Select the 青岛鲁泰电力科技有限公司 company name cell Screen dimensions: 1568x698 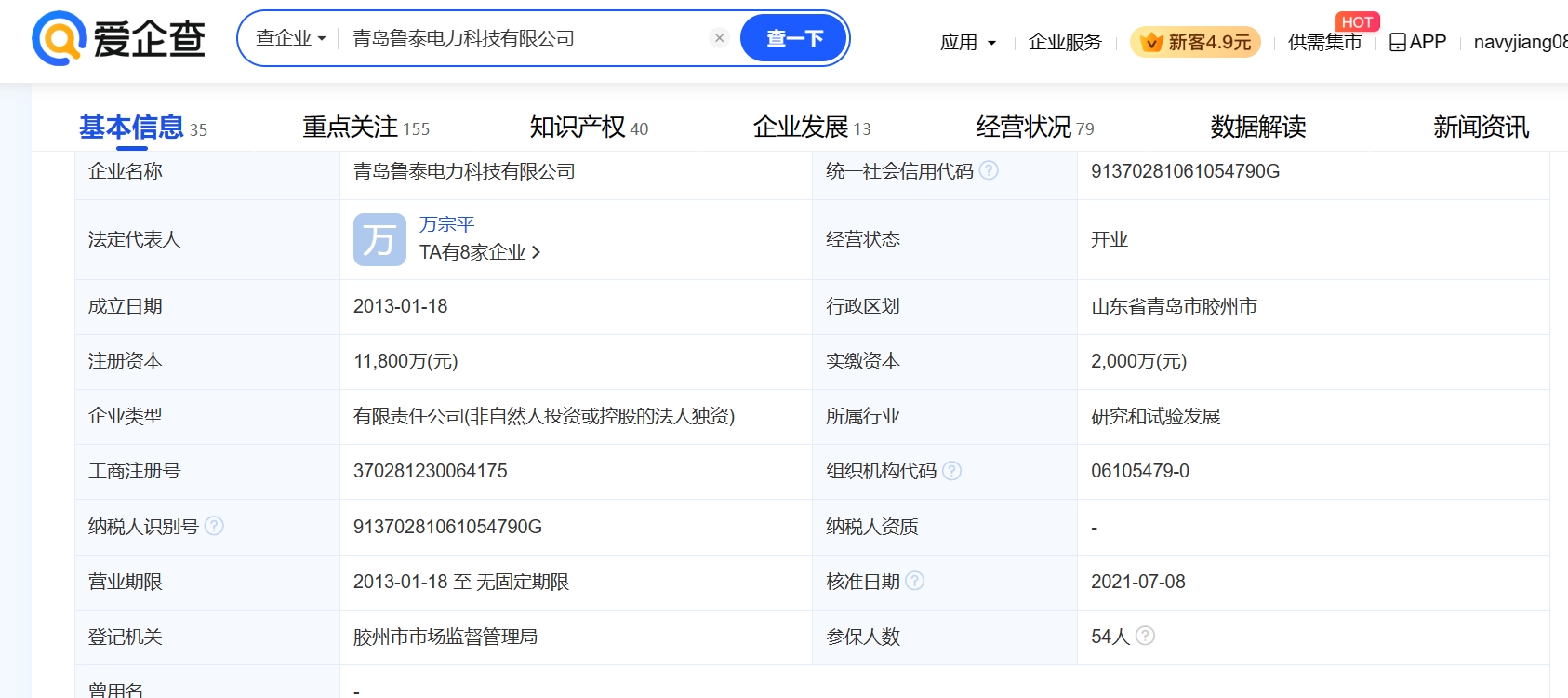464,171
